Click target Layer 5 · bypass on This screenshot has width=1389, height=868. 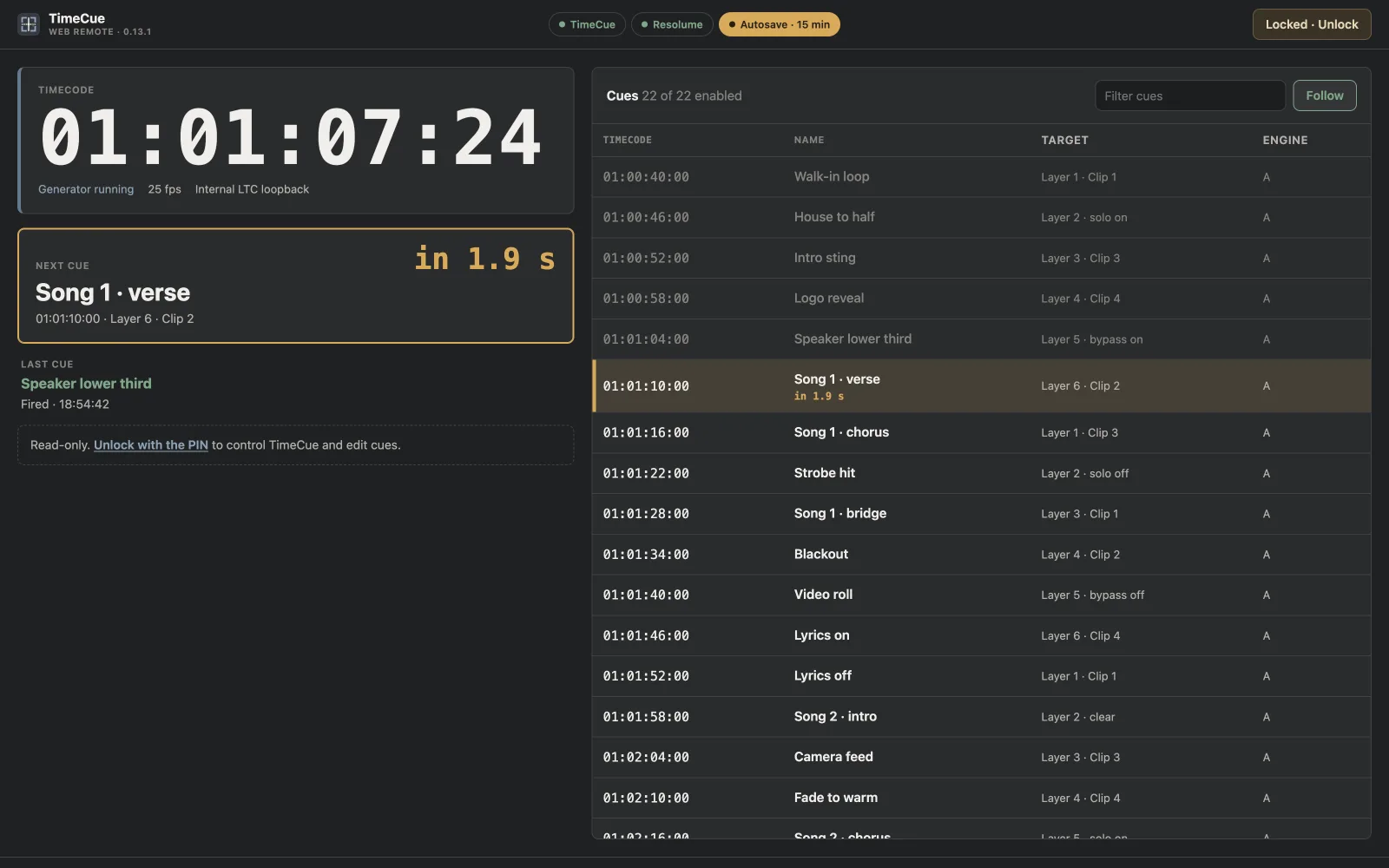point(1091,339)
